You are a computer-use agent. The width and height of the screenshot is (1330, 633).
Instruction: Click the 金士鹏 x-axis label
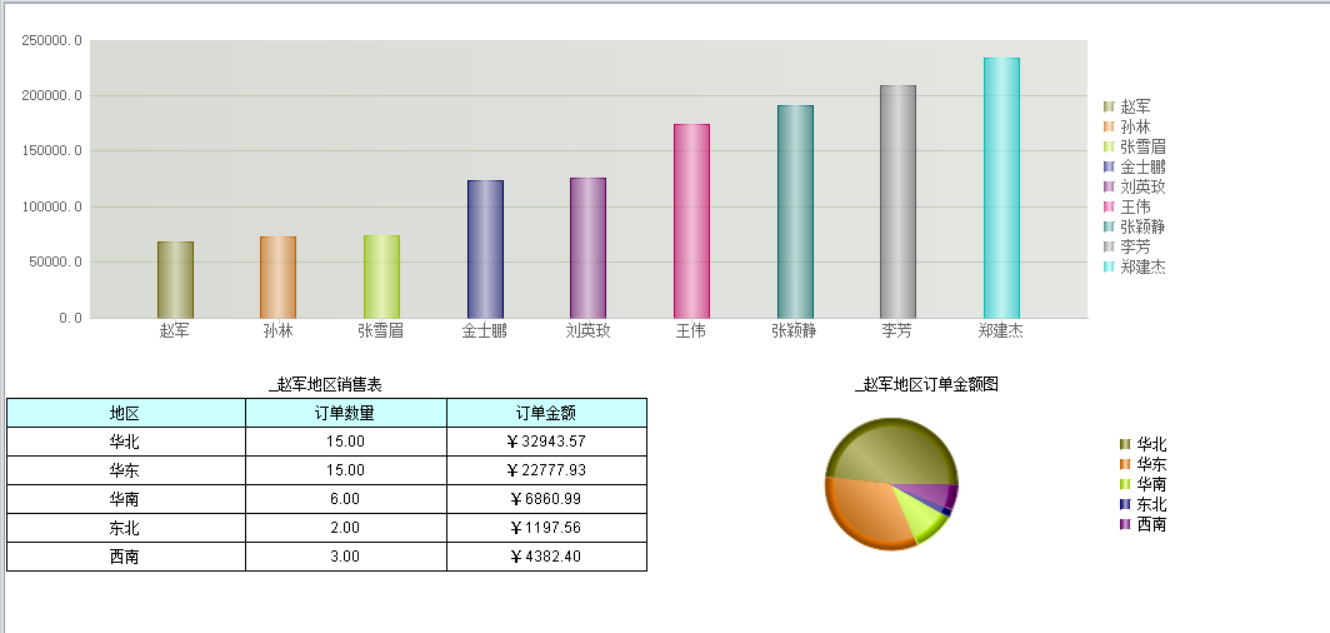pyautogui.click(x=485, y=331)
